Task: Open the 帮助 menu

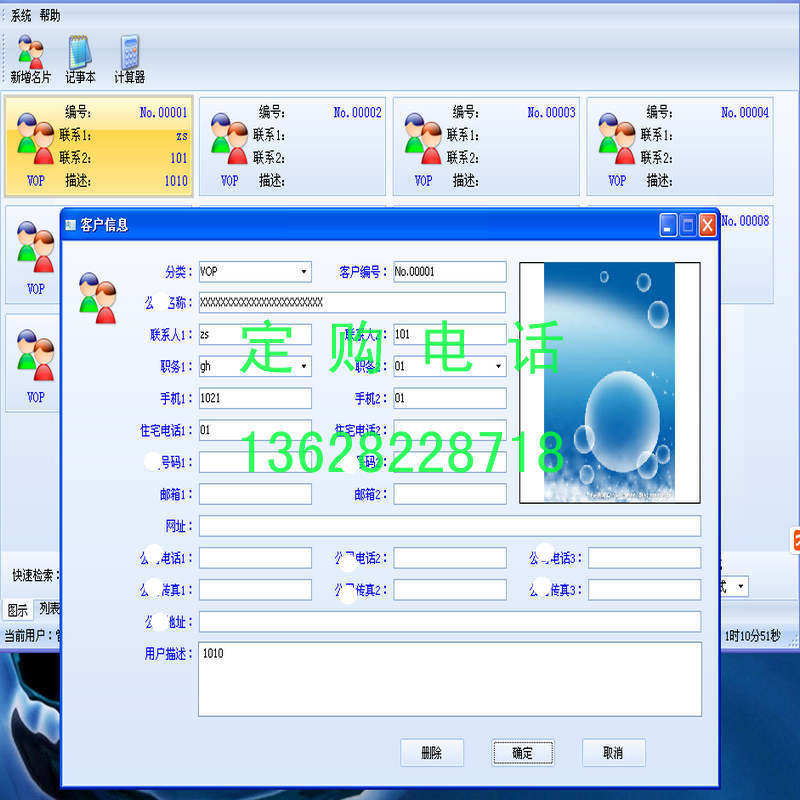Action: tap(50, 16)
